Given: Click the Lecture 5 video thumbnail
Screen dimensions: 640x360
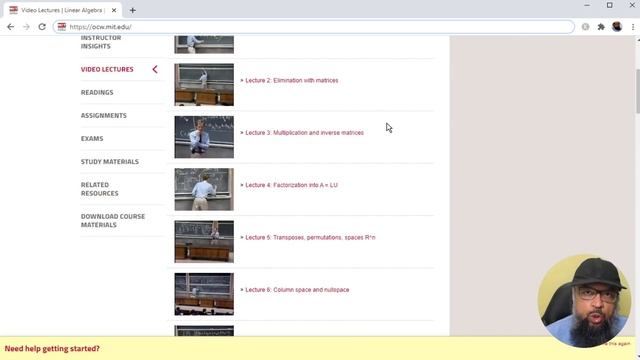Looking at the screenshot, I should coord(204,241).
